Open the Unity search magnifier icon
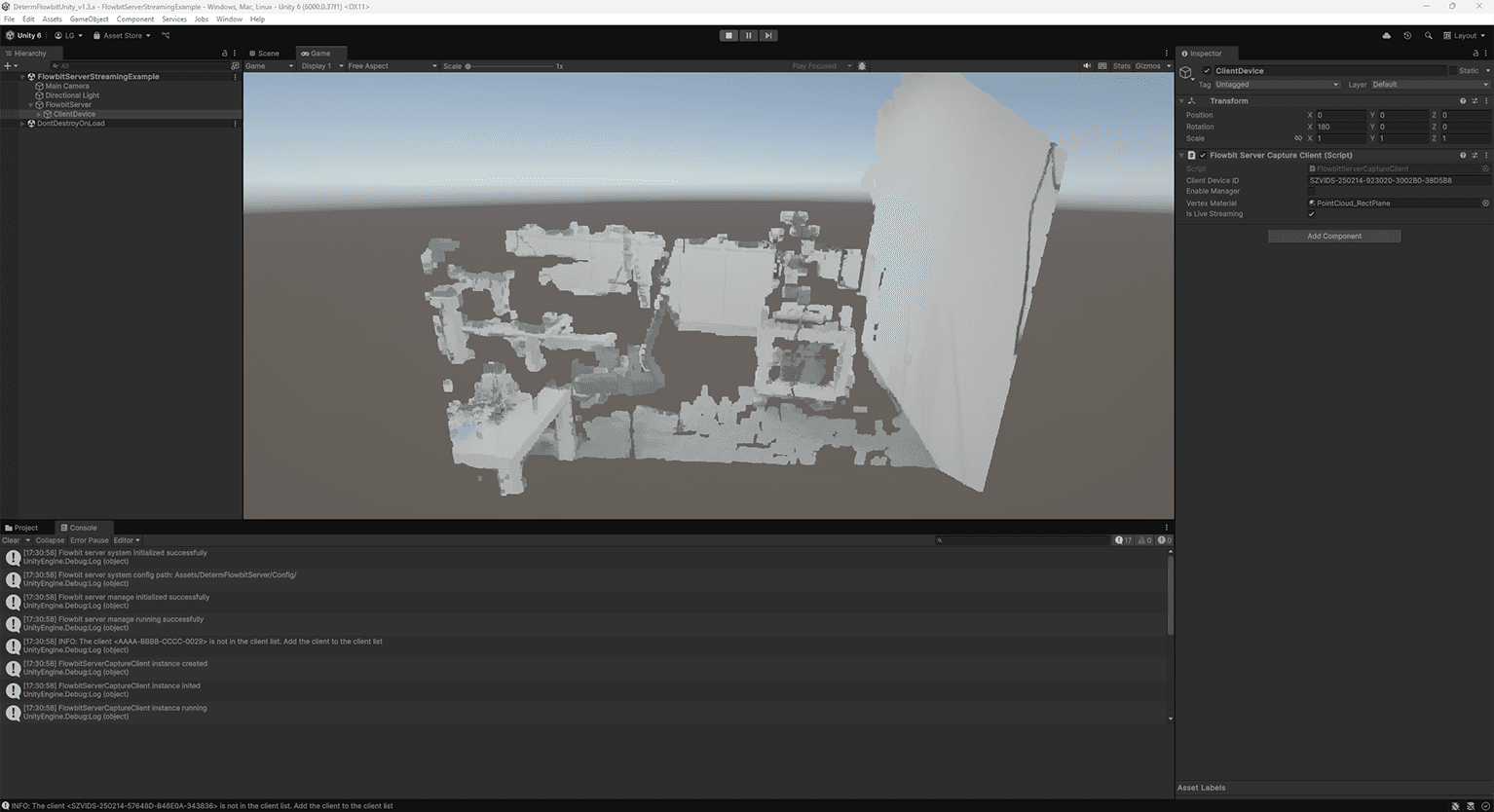1494x812 pixels. coord(1429,35)
